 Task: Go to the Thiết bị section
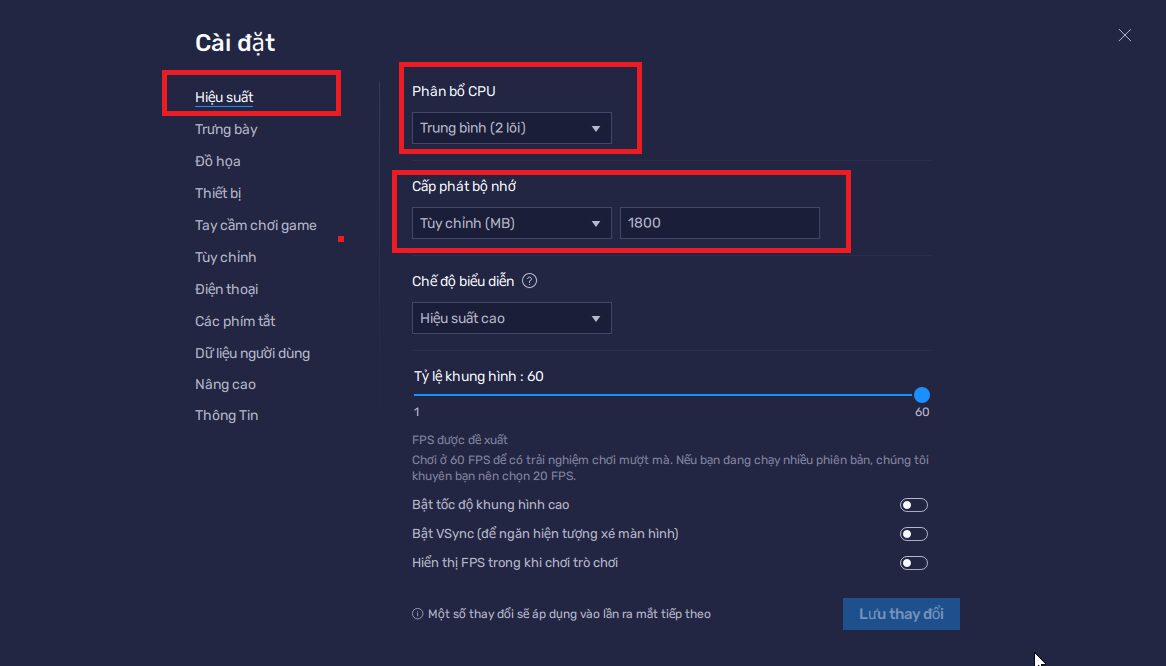pos(218,193)
